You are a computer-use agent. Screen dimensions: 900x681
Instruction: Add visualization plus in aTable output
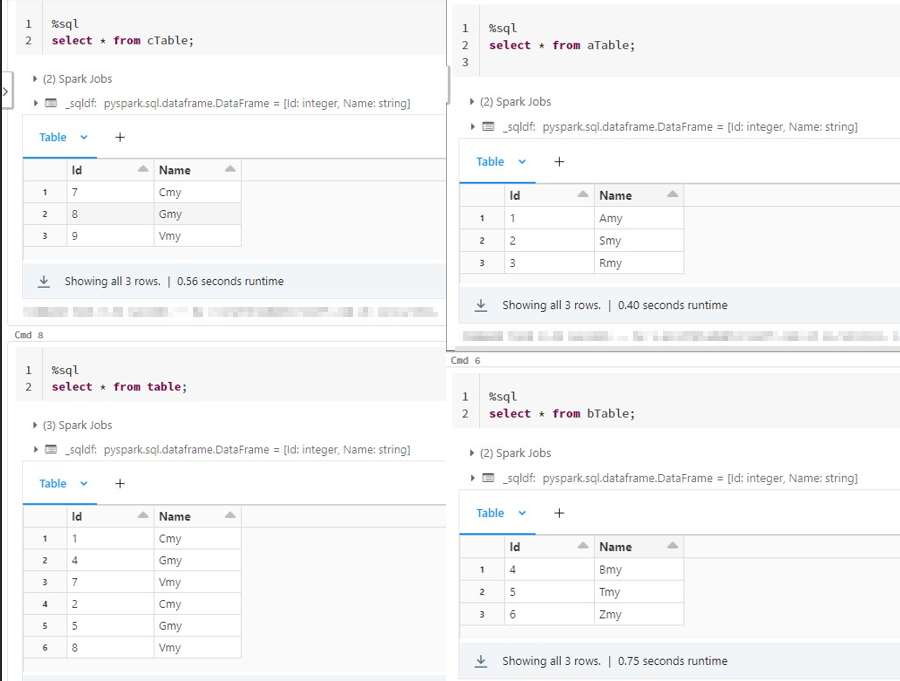click(x=559, y=162)
